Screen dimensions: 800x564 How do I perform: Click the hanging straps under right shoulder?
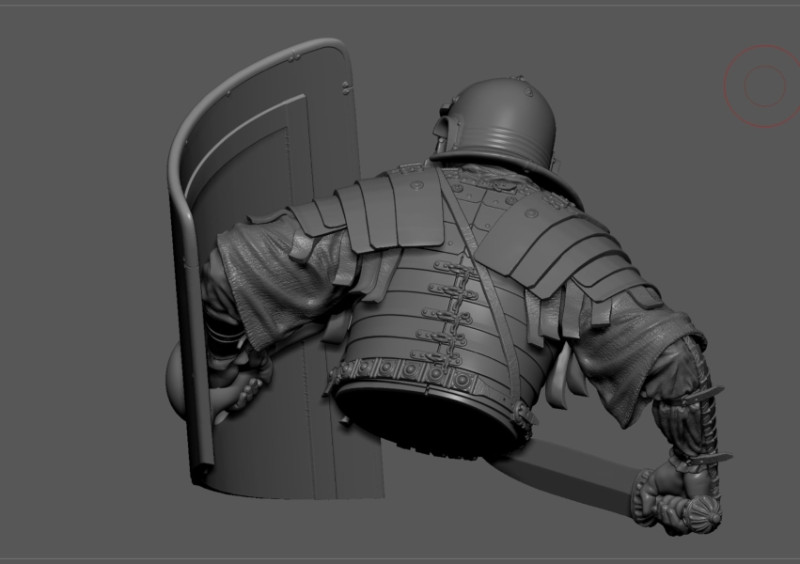pyautogui.click(x=580, y=312)
